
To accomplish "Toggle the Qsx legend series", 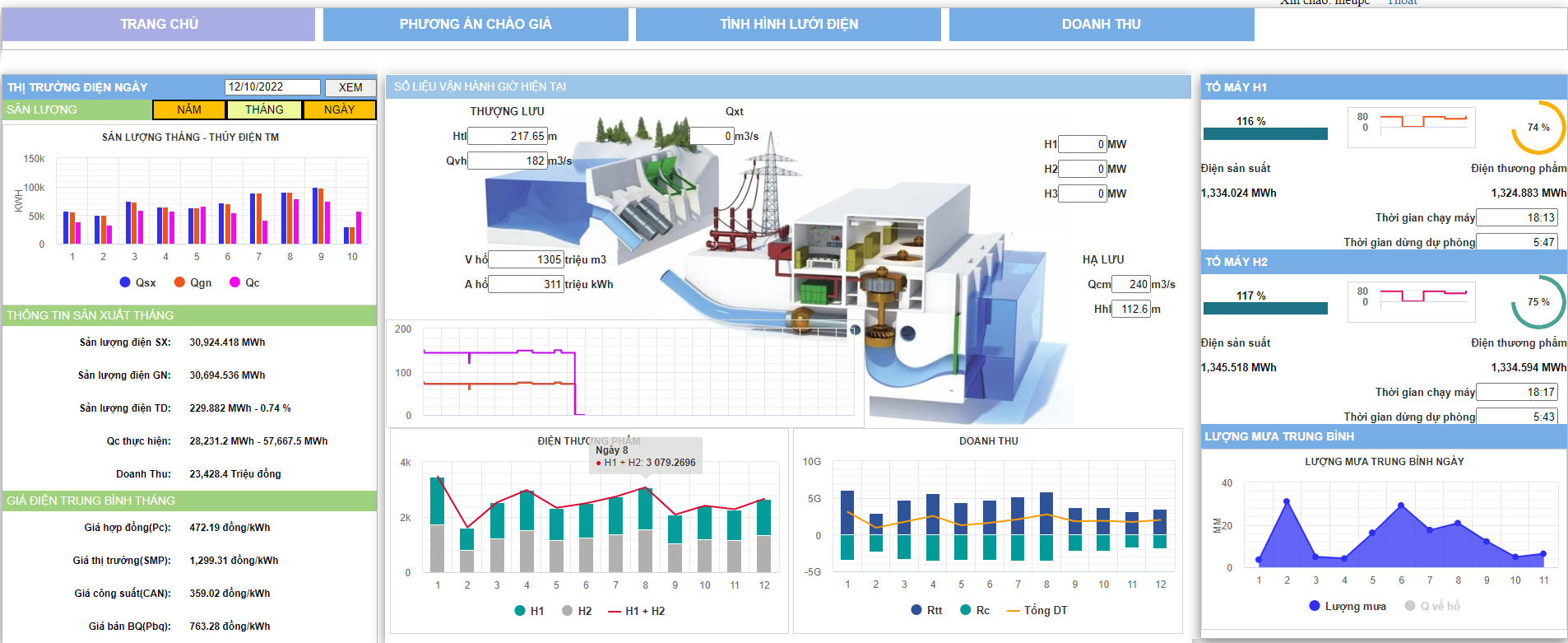I will point(138,282).
